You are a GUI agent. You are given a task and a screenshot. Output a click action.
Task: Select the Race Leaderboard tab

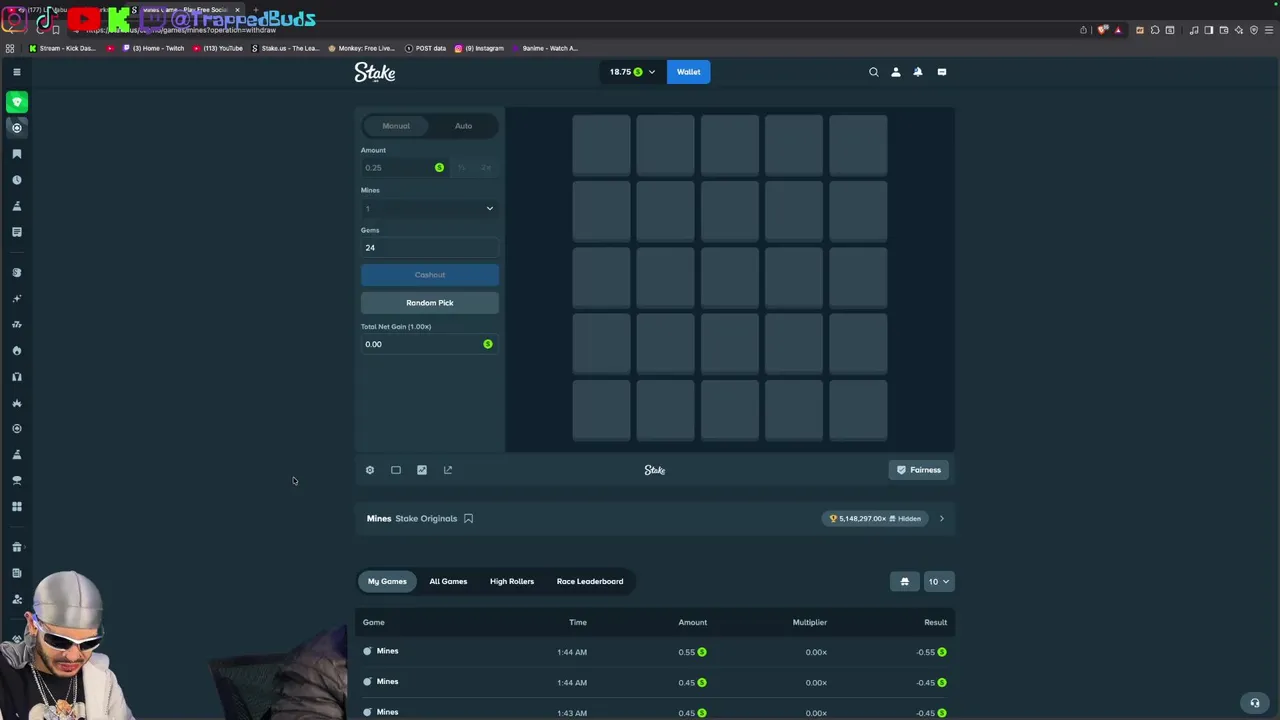click(590, 582)
